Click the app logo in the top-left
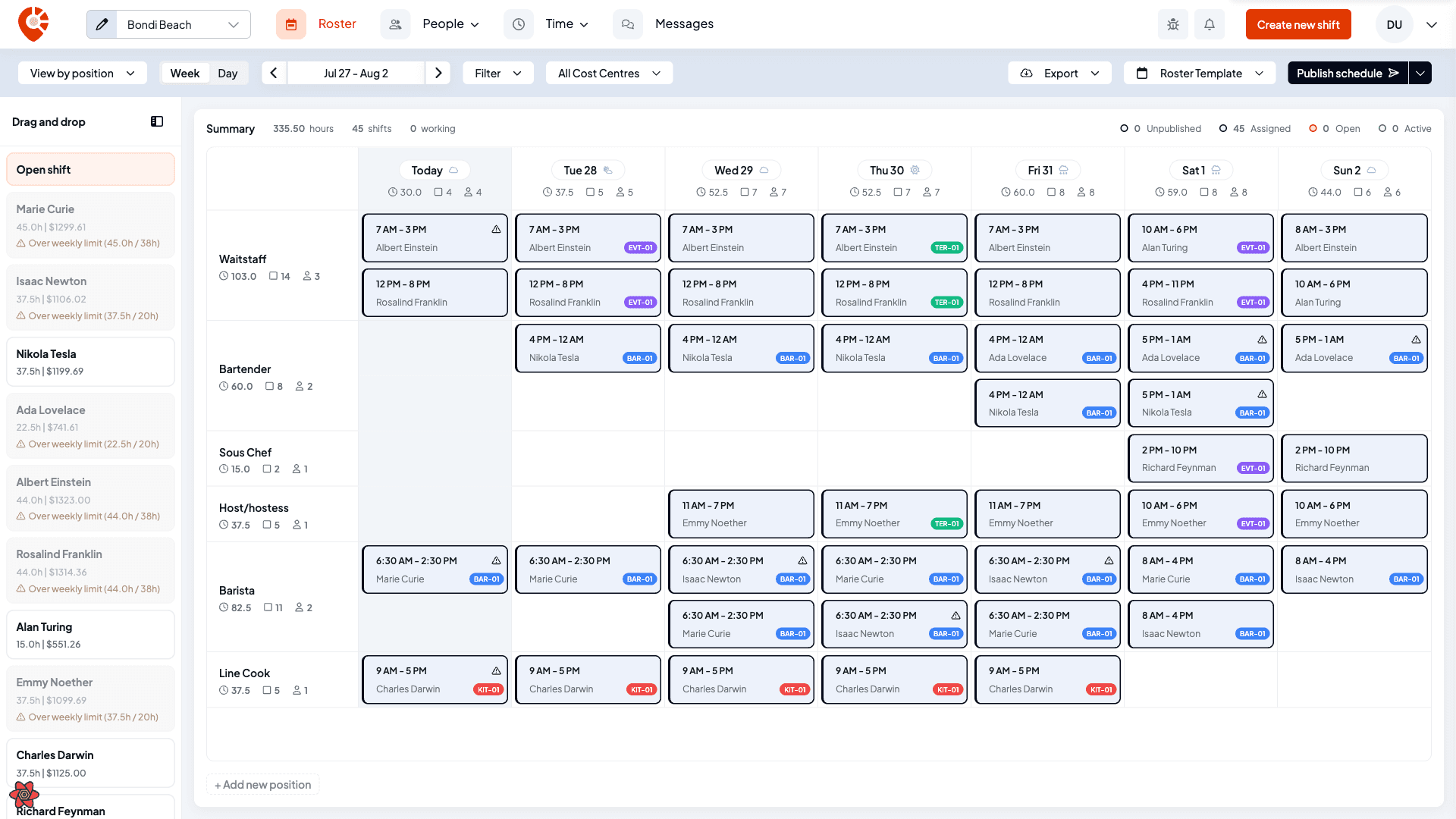 pos(33,24)
